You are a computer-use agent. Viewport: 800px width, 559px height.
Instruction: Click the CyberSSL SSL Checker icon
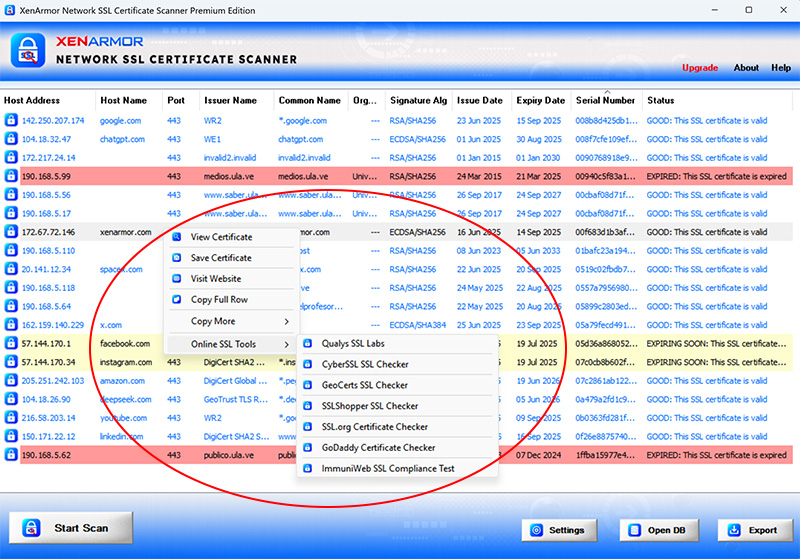click(x=308, y=364)
